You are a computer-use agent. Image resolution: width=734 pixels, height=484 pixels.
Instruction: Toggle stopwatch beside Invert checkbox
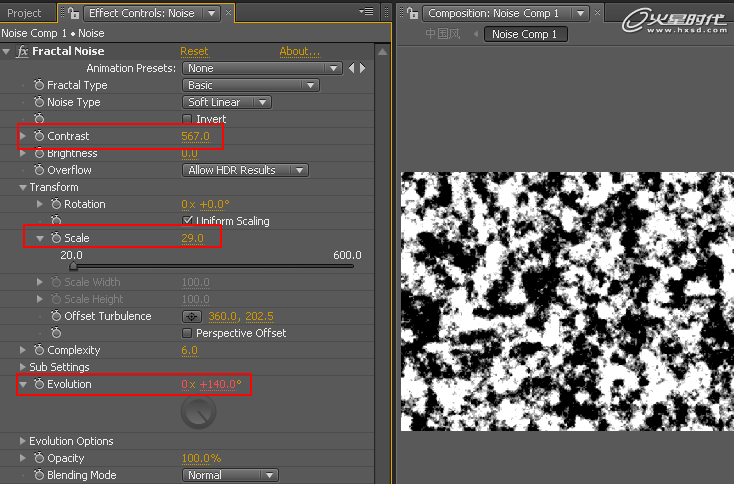click(39, 118)
